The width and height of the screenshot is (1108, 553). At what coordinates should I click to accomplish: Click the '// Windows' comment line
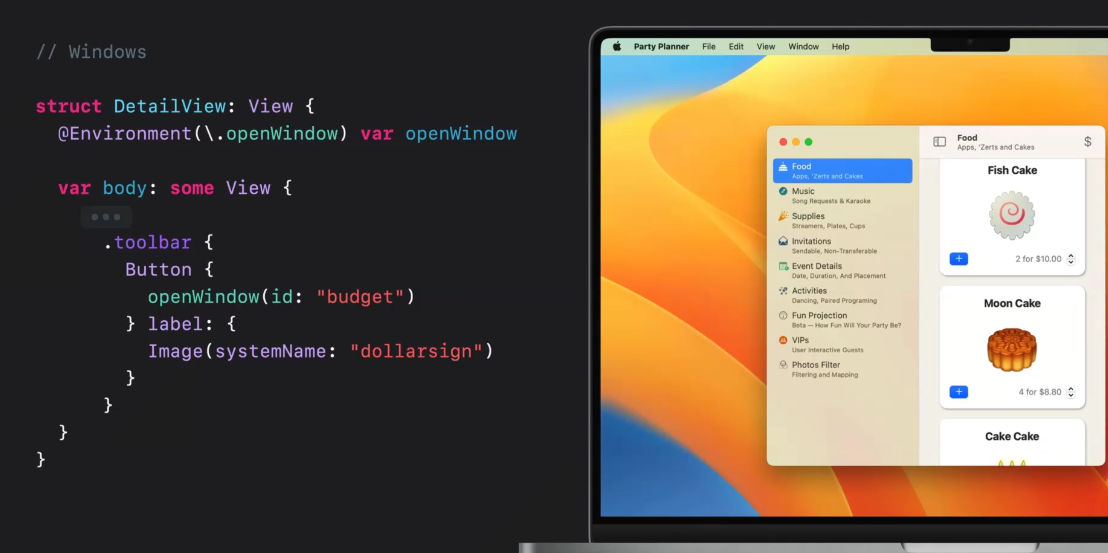[x=91, y=52]
